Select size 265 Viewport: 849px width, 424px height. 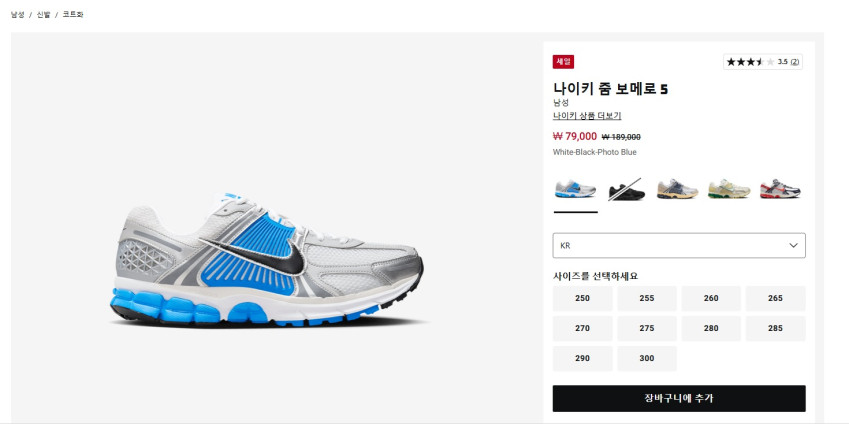[775, 298]
